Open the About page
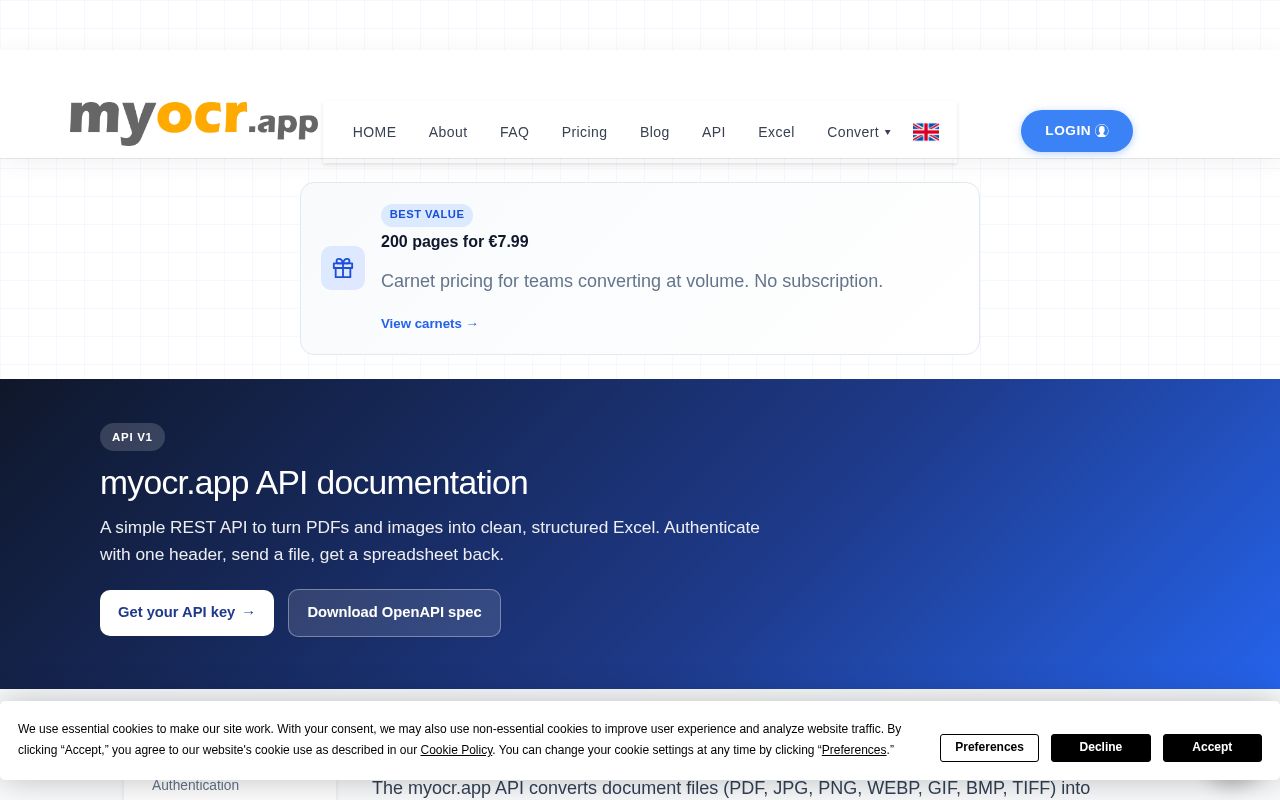 448,132
